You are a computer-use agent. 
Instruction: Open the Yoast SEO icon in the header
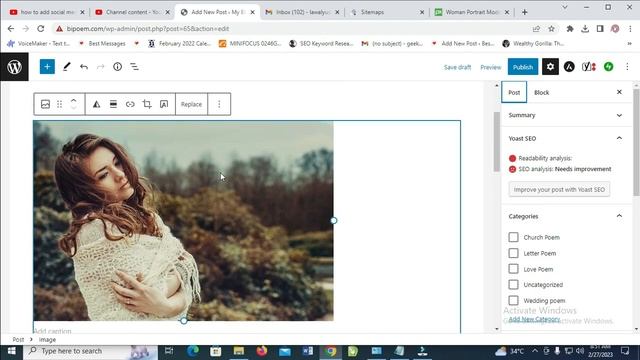pos(589,67)
